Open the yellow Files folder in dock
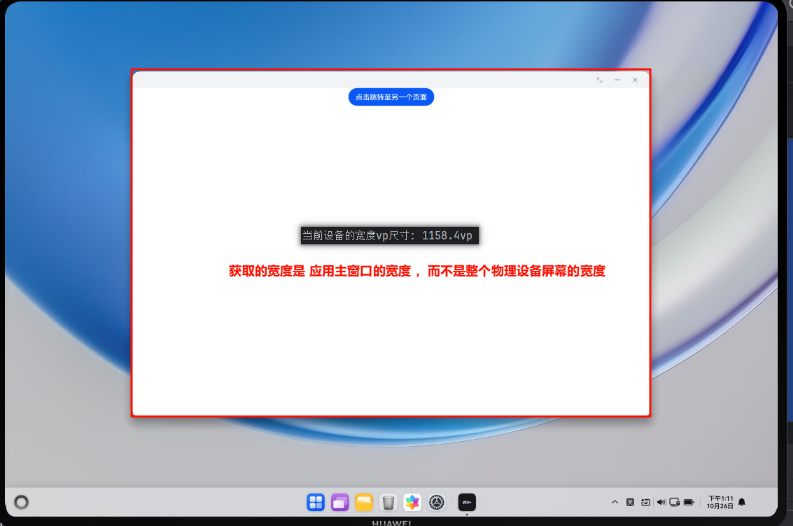This screenshot has width=793, height=526. pyautogui.click(x=364, y=502)
